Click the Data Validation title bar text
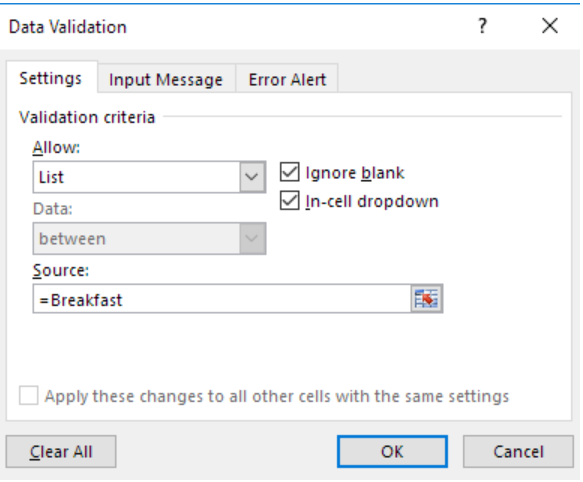The width and height of the screenshot is (583, 482). click(68, 27)
